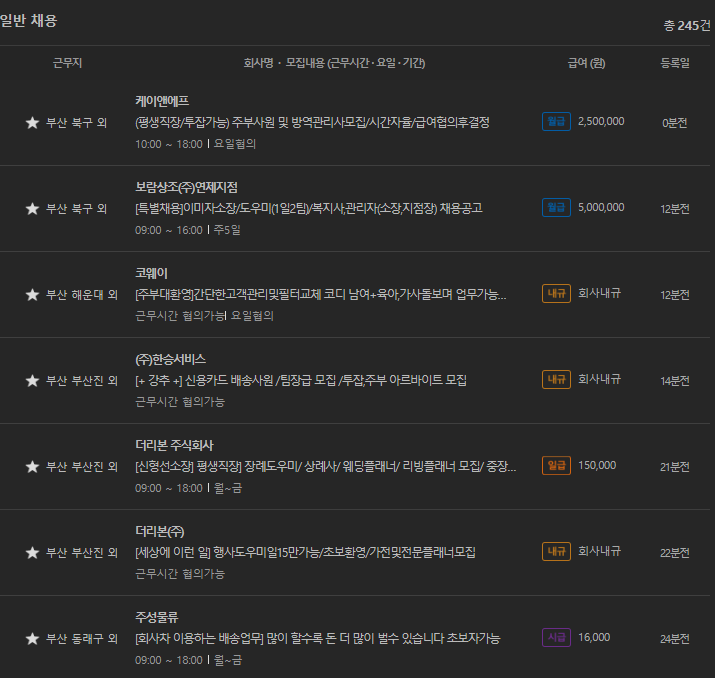715x678 pixels.
Task: Star the 주성물류 job listing
Action: [x=32, y=639]
